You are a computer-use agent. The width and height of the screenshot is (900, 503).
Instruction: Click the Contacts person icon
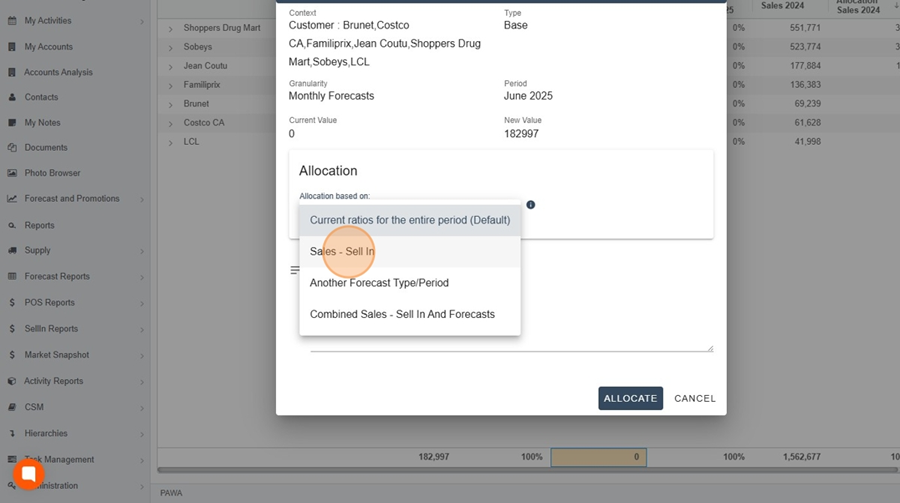[x=12, y=97]
